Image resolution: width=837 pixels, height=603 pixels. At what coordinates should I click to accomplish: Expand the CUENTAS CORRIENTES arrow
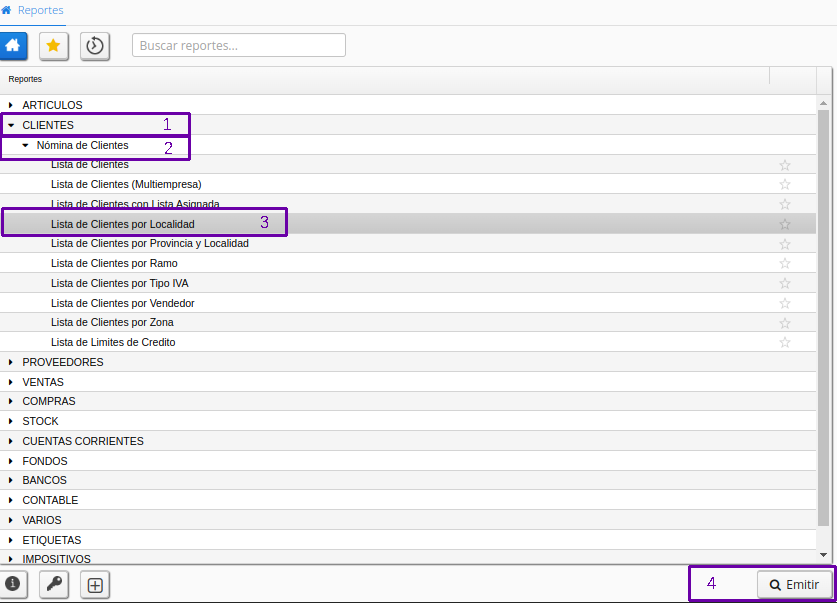point(11,441)
